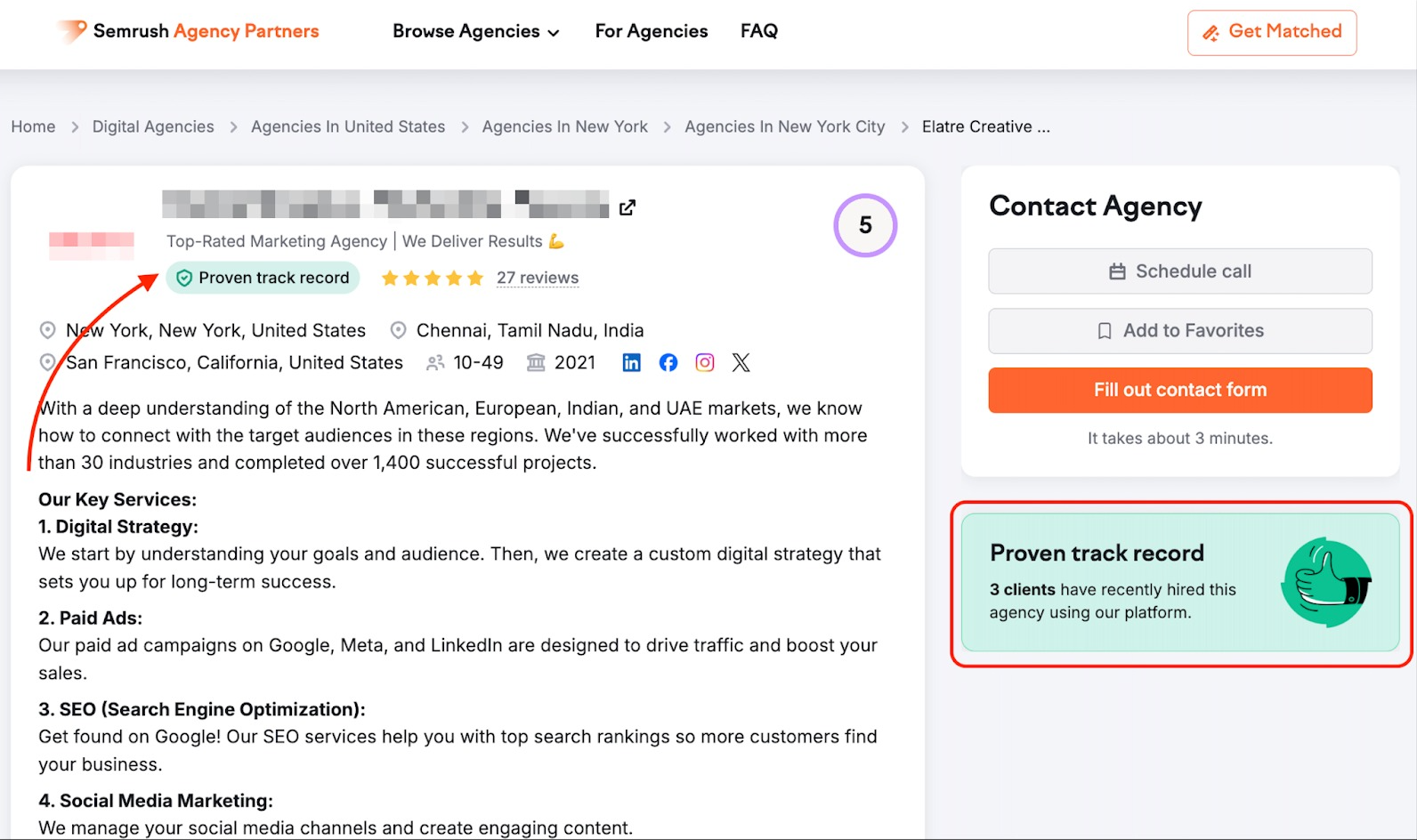Click the thumbs-up Proven track record illustration
This screenshot has width=1417, height=840.
pyautogui.click(x=1326, y=583)
